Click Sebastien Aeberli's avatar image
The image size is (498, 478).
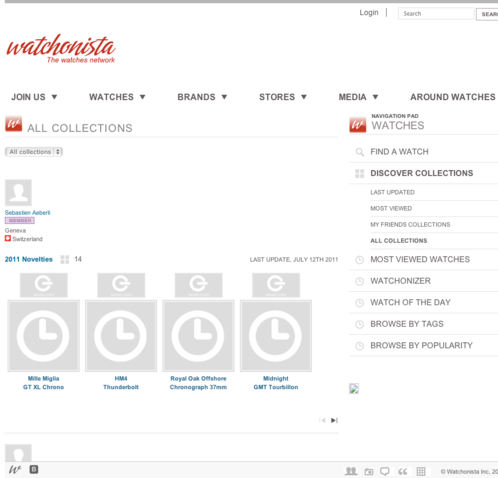coord(18,193)
